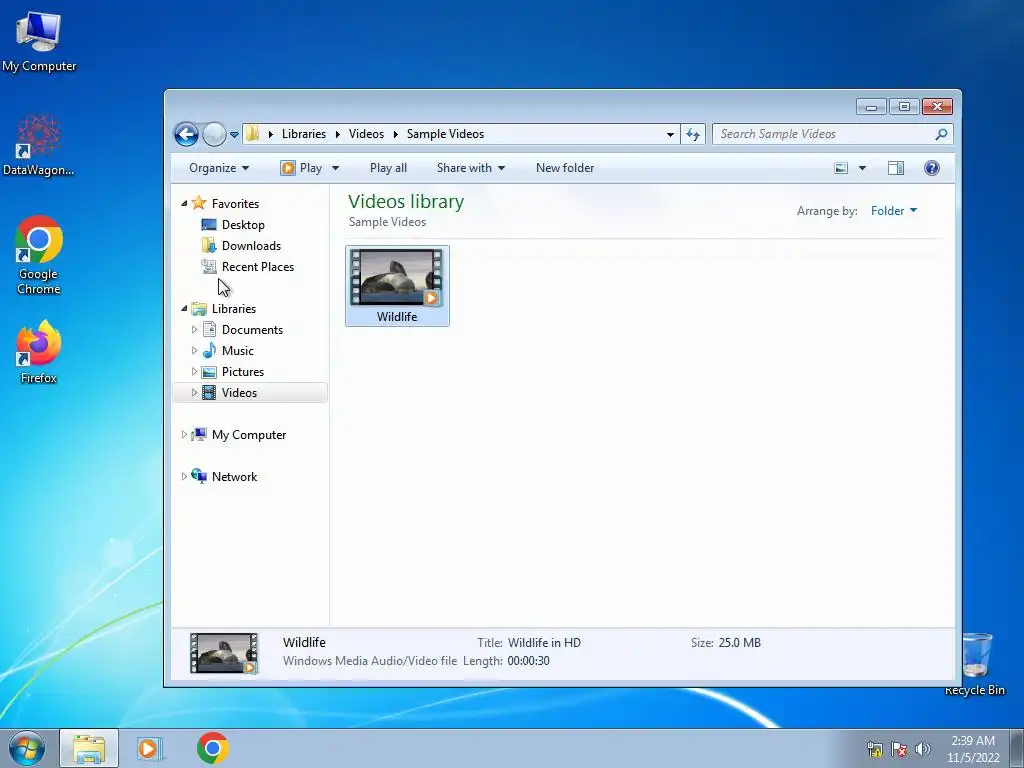Expand the Pictures library arrow
1024x768 pixels.
194,372
